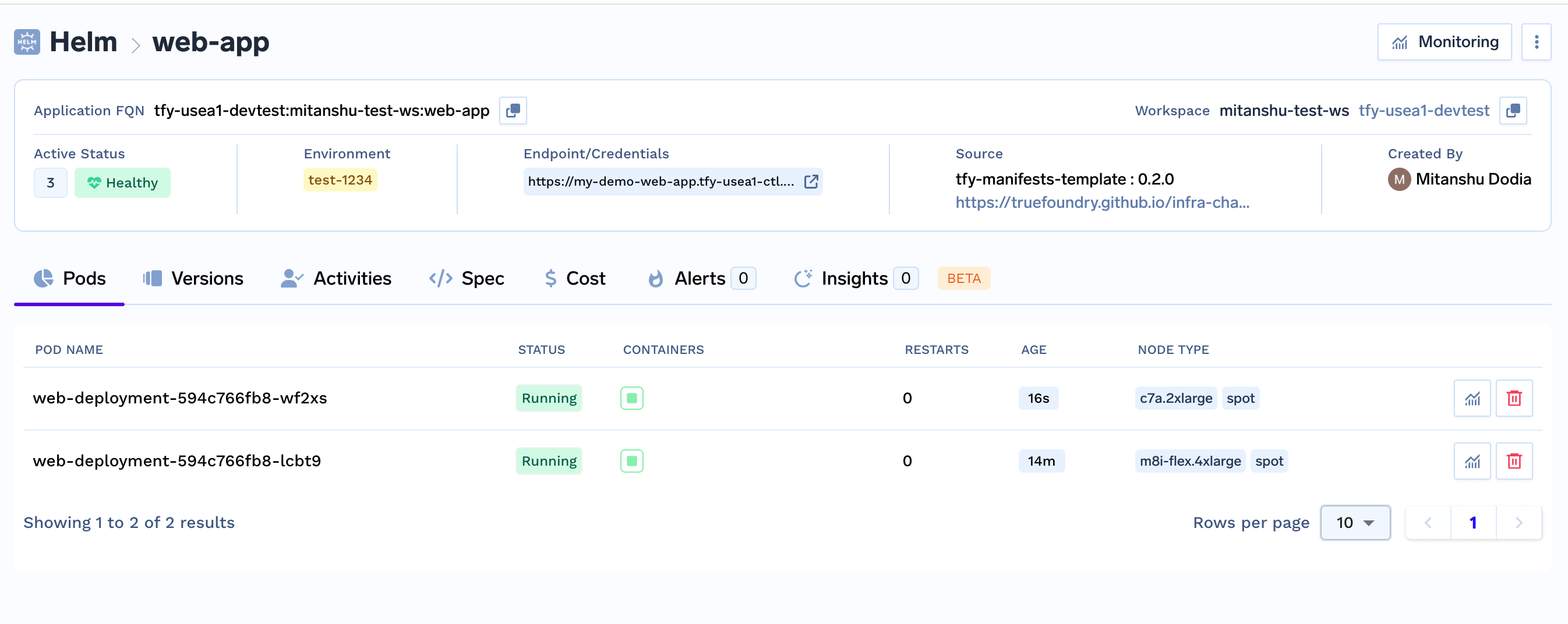Image resolution: width=1568 pixels, height=624 pixels.
Task: Click spot tag of lcbt9 pod
Action: pos(1269,461)
